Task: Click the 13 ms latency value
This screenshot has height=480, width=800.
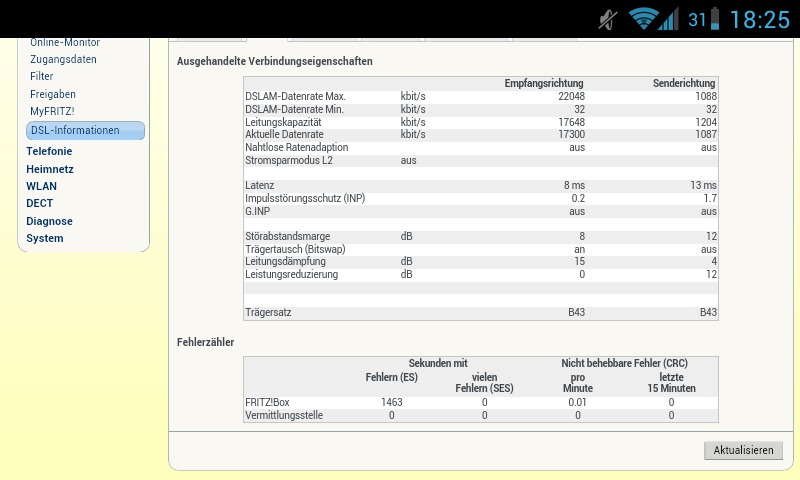Action: tap(704, 185)
